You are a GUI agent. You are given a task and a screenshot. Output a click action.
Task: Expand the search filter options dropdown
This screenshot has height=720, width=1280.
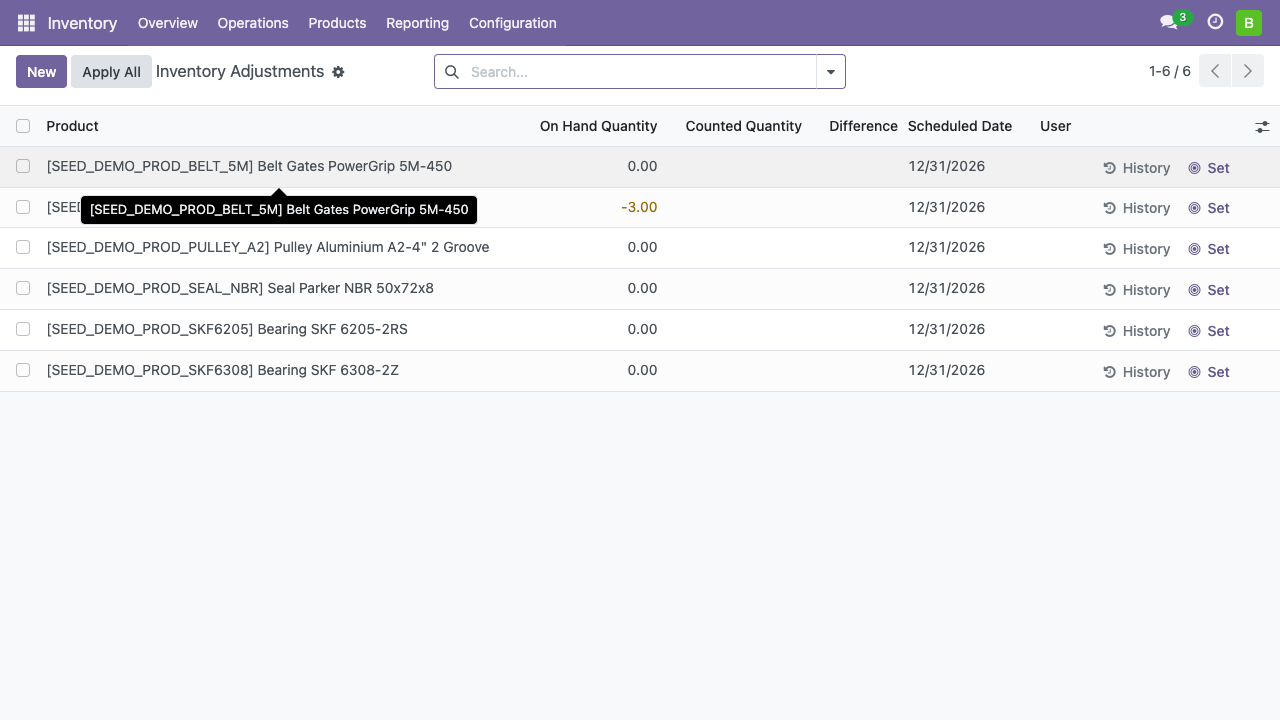click(830, 72)
